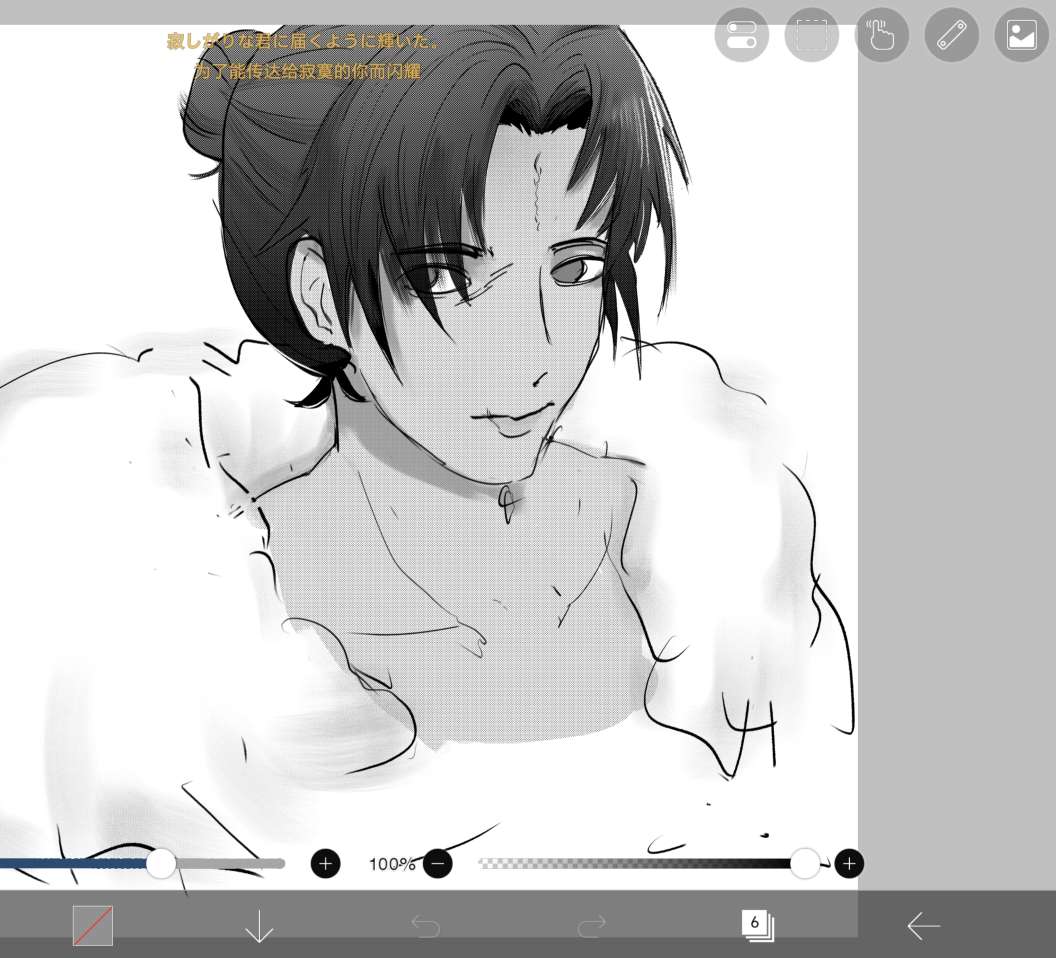
Task: Click the yellow Japanese subtitle text
Action: [301, 42]
